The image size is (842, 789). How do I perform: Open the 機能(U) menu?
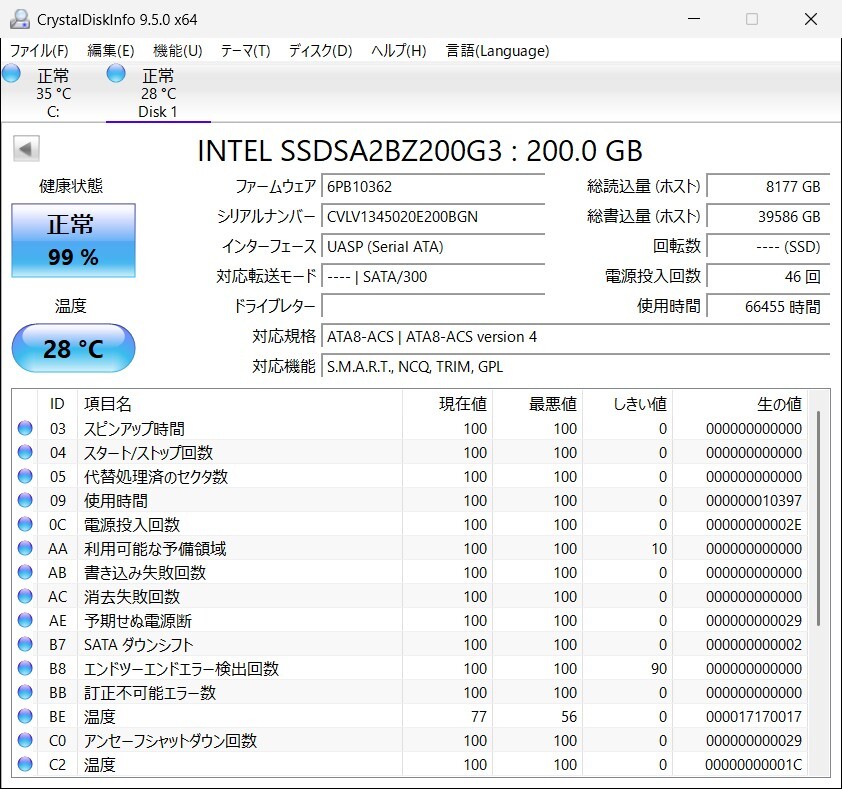177,51
